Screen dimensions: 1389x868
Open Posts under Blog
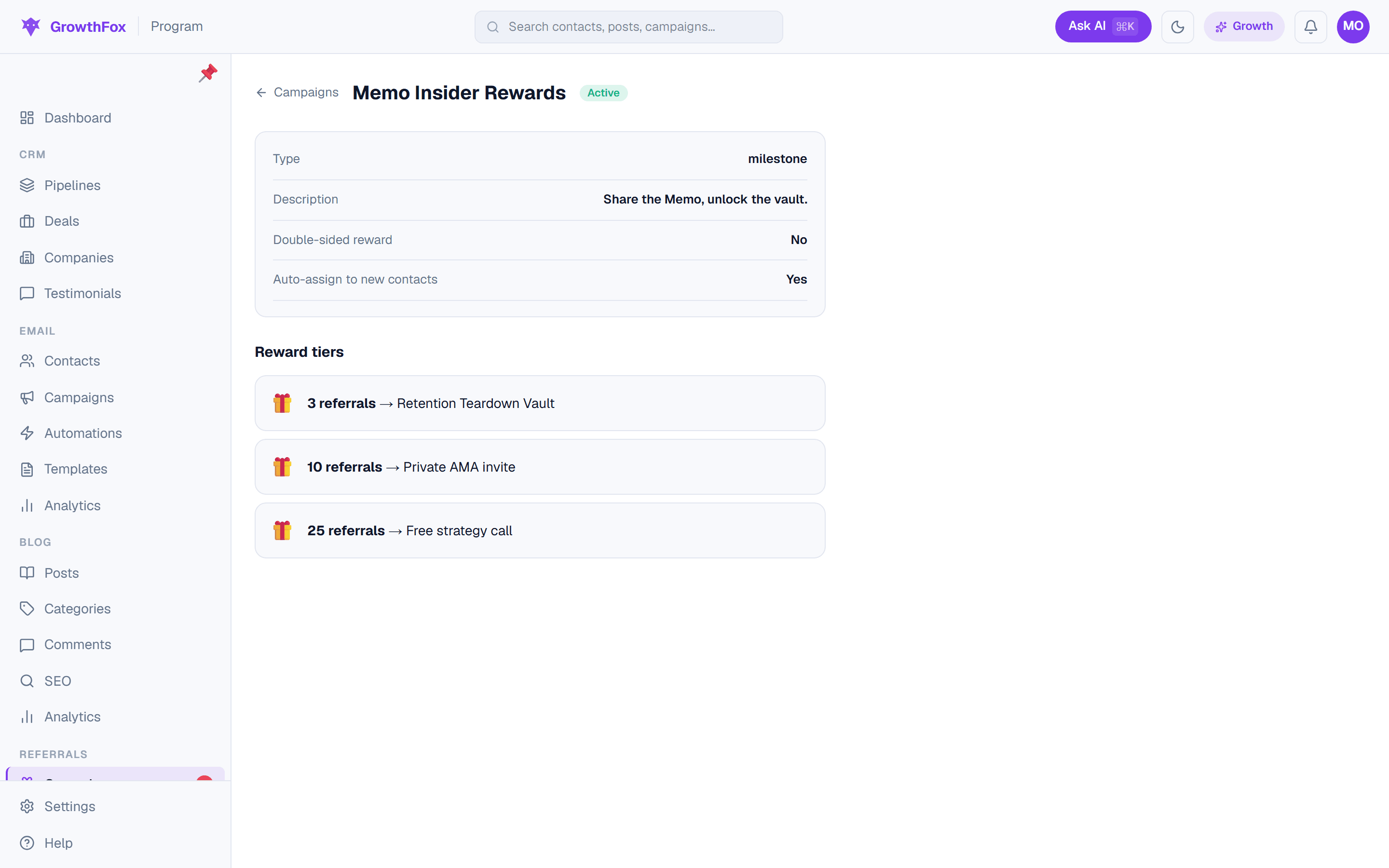click(x=115, y=573)
